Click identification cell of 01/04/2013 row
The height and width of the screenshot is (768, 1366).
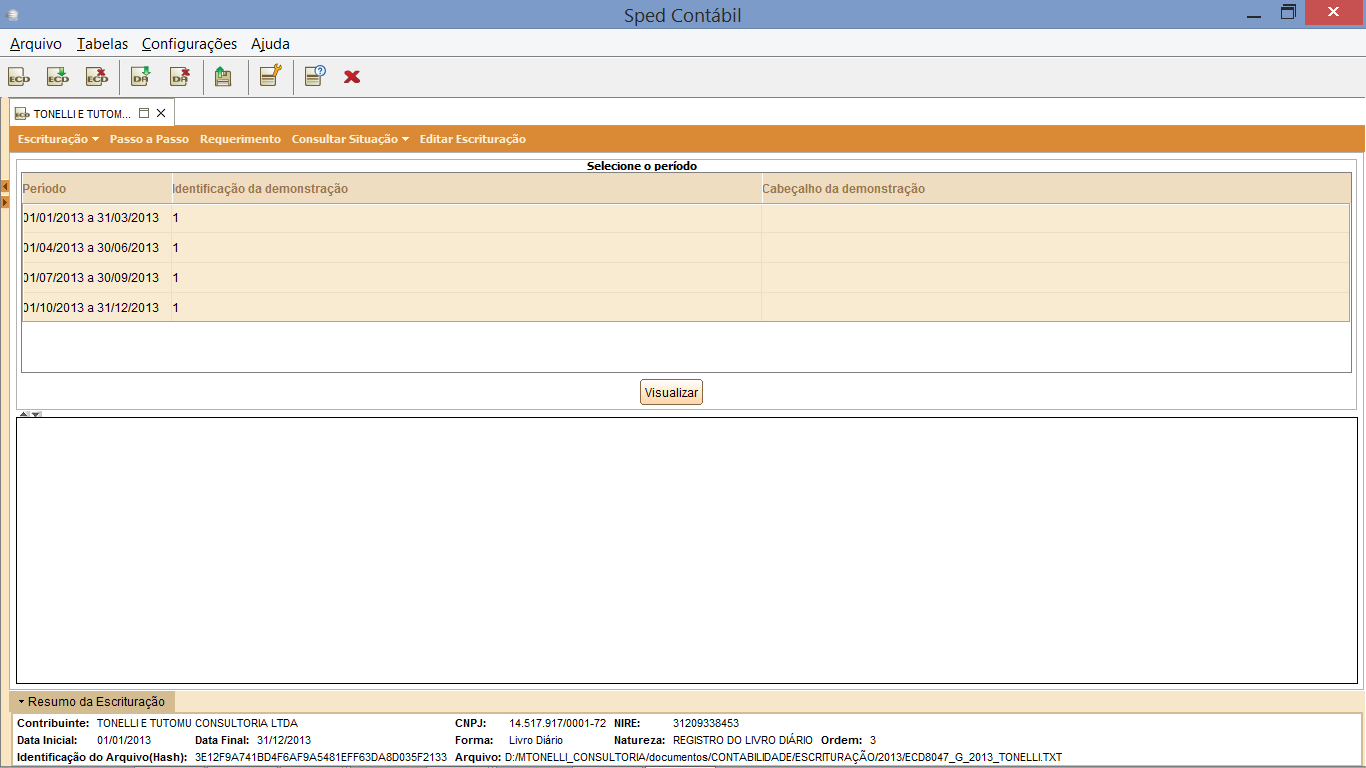[467, 248]
